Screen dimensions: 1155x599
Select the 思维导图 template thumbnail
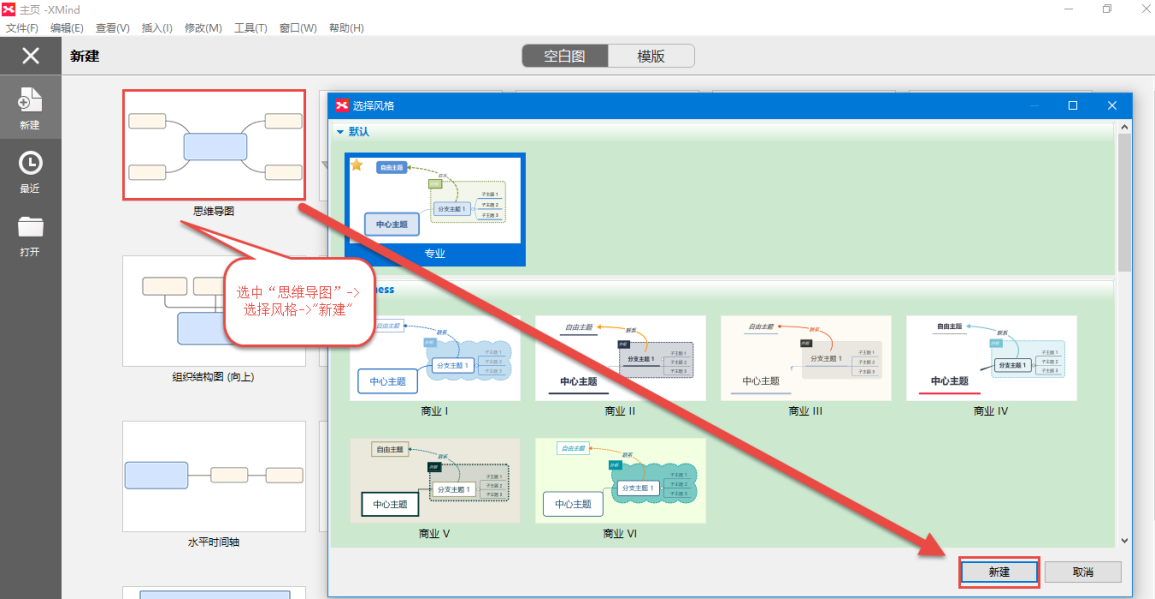214,145
